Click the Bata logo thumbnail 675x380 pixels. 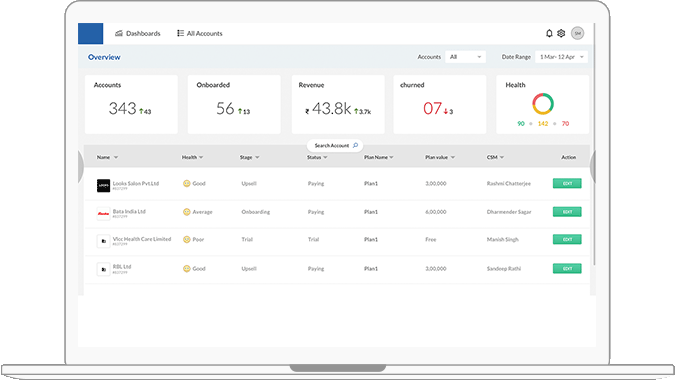tap(103, 213)
